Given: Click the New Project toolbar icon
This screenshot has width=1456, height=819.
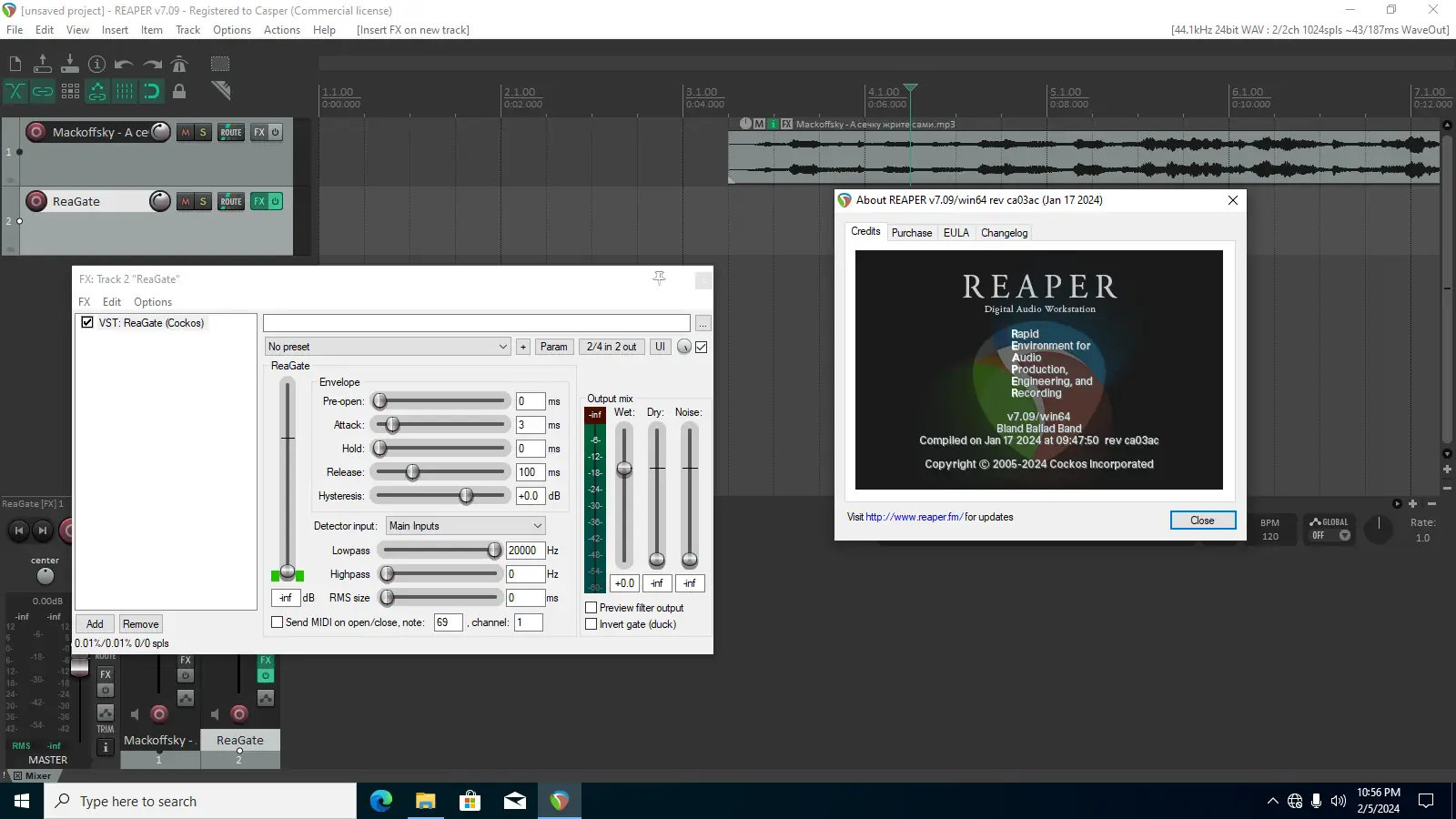Looking at the screenshot, I should point(15,64).
